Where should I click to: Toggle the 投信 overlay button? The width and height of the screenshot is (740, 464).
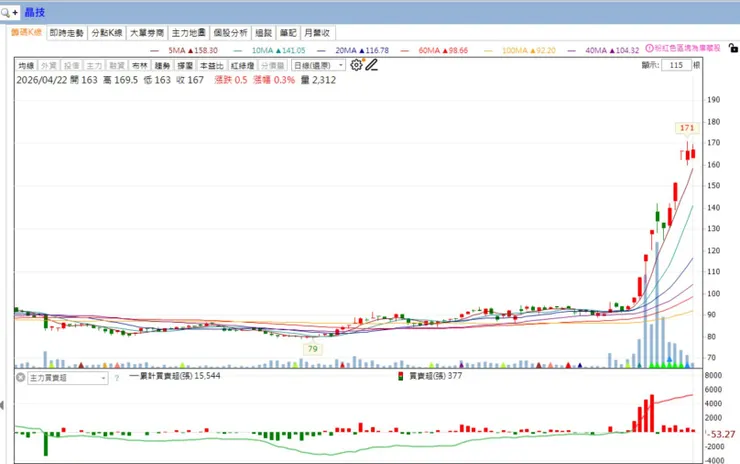tap(71, 66)
